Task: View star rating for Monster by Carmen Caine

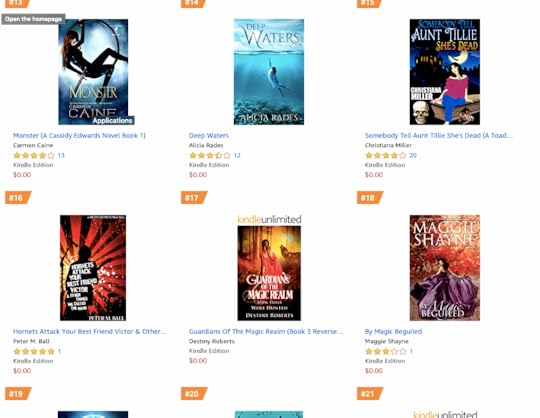Action: click(34, 155)
